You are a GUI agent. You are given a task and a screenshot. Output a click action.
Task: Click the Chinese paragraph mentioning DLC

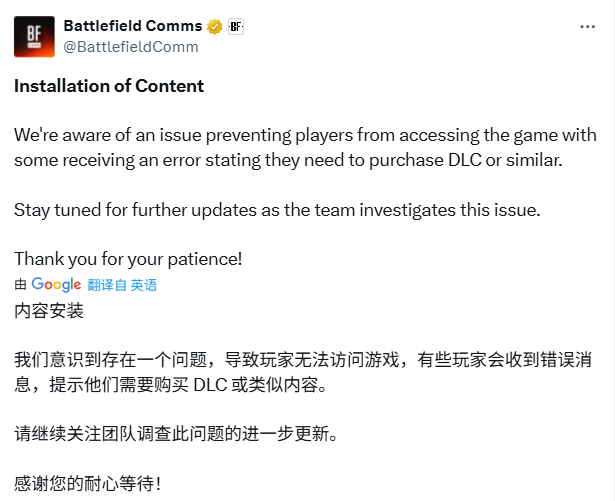303,372
